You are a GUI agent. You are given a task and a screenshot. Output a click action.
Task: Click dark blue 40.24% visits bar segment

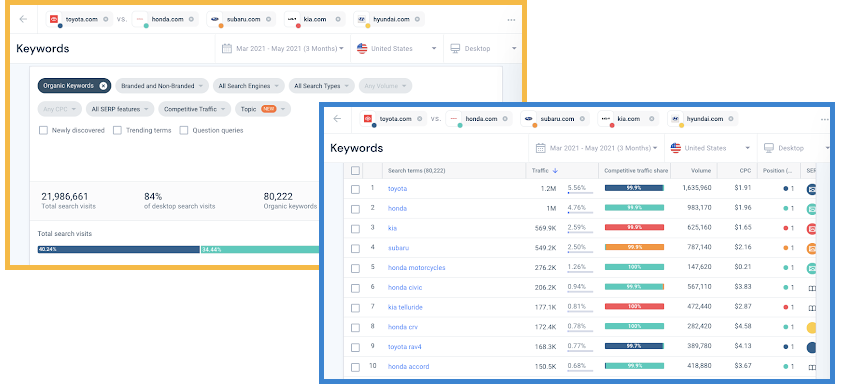pyautogui.click(x=119, y=249)
